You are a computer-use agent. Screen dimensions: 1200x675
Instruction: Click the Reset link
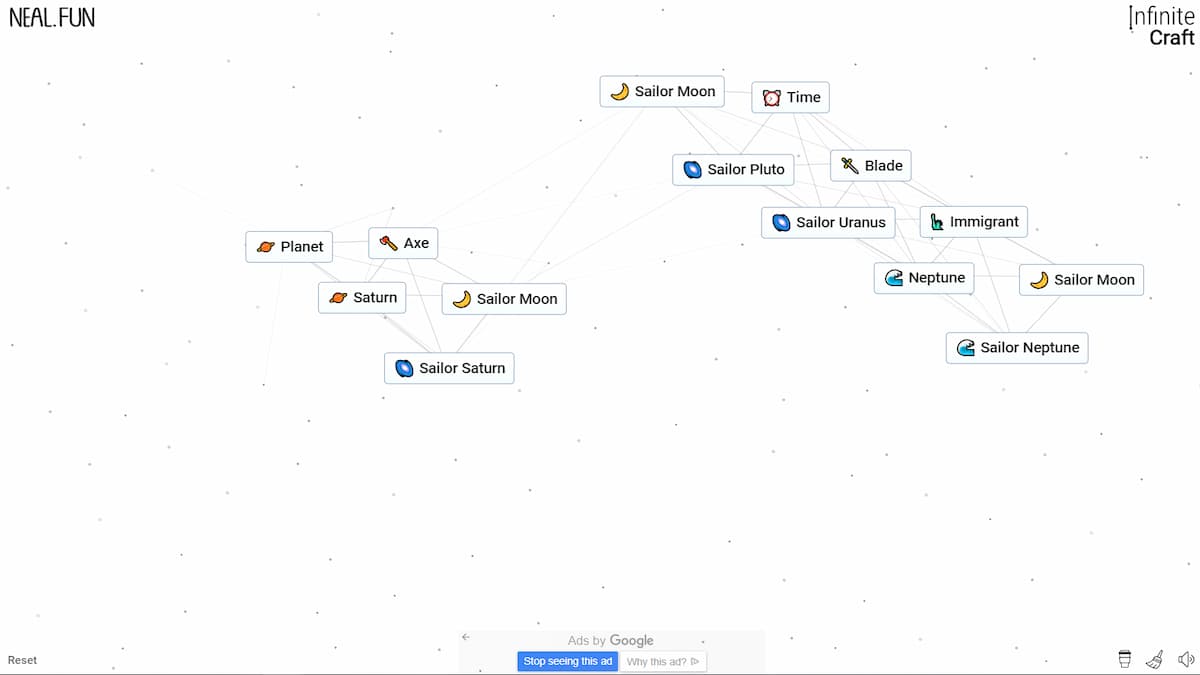click(22, 660)
